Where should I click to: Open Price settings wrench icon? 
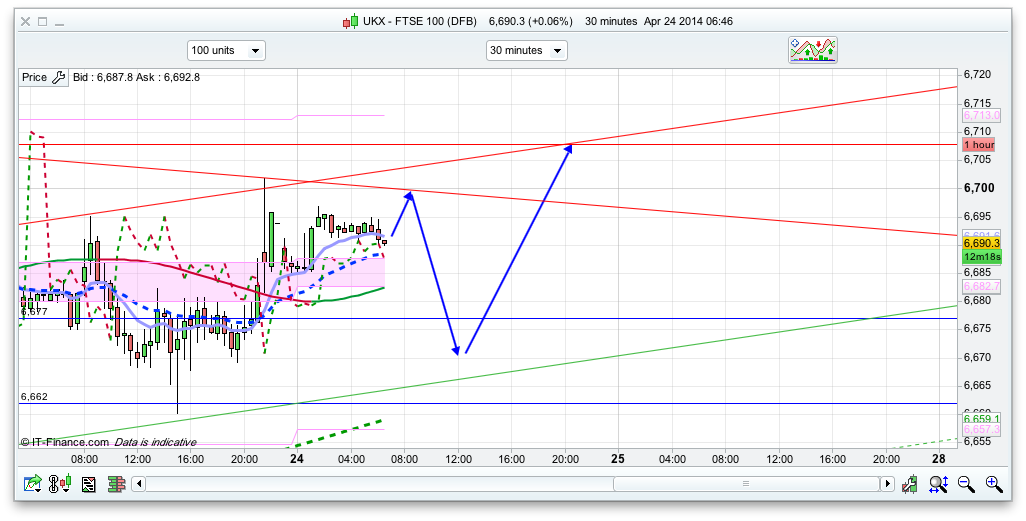coord(59,77)
